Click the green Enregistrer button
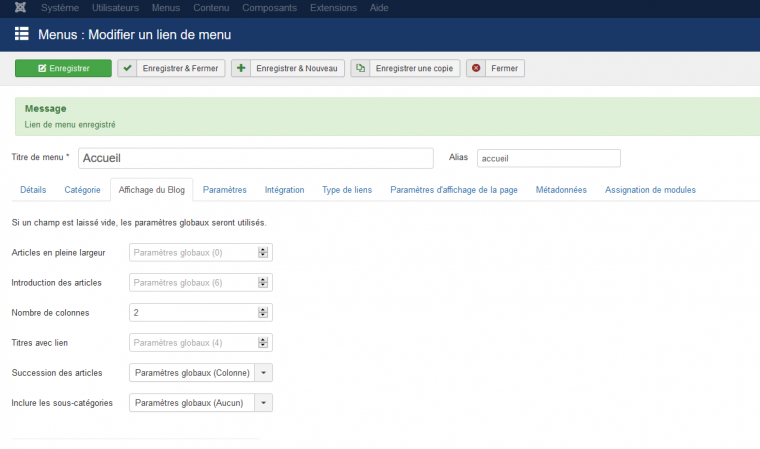760x449 pixels. click(63, 68)
